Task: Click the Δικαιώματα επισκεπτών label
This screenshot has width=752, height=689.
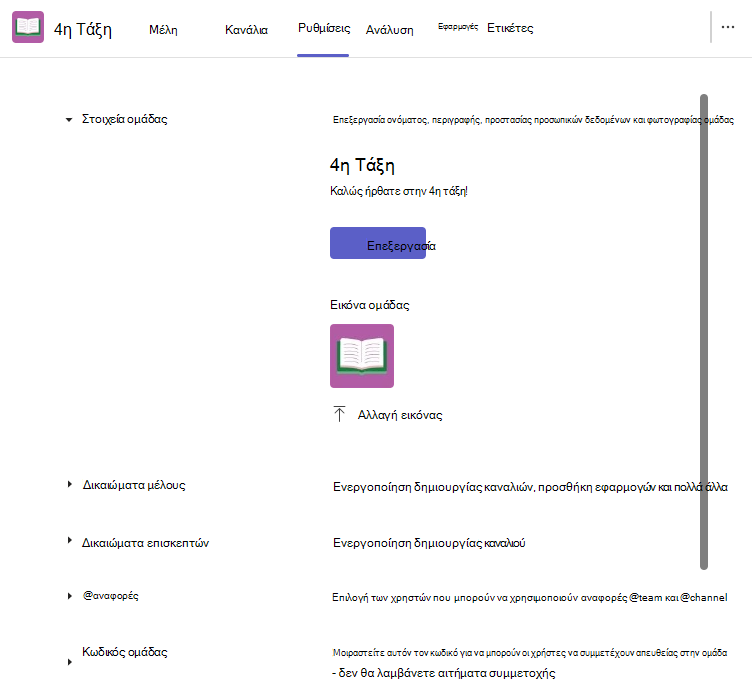Action: point(145,543)
